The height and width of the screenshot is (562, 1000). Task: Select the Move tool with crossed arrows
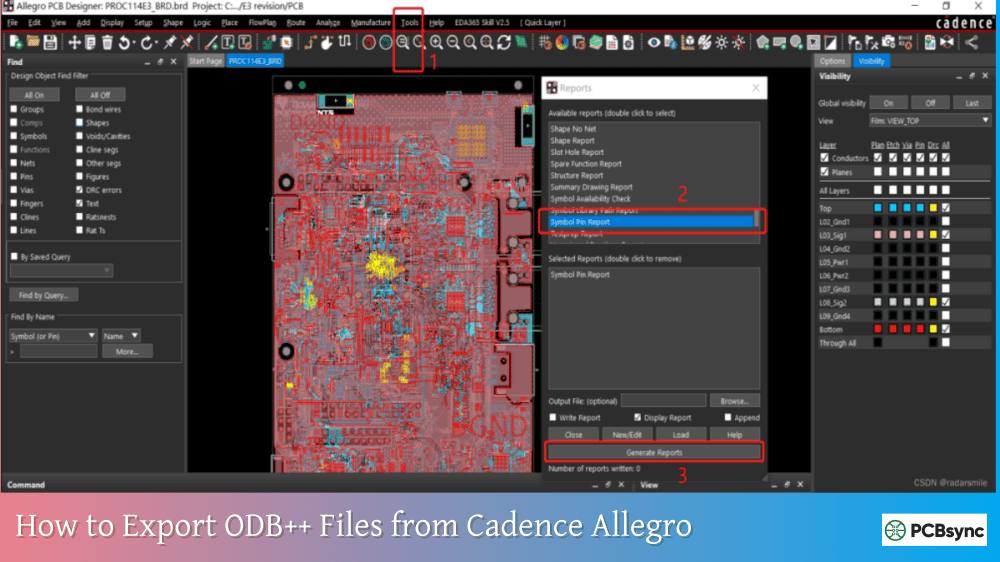74,42
